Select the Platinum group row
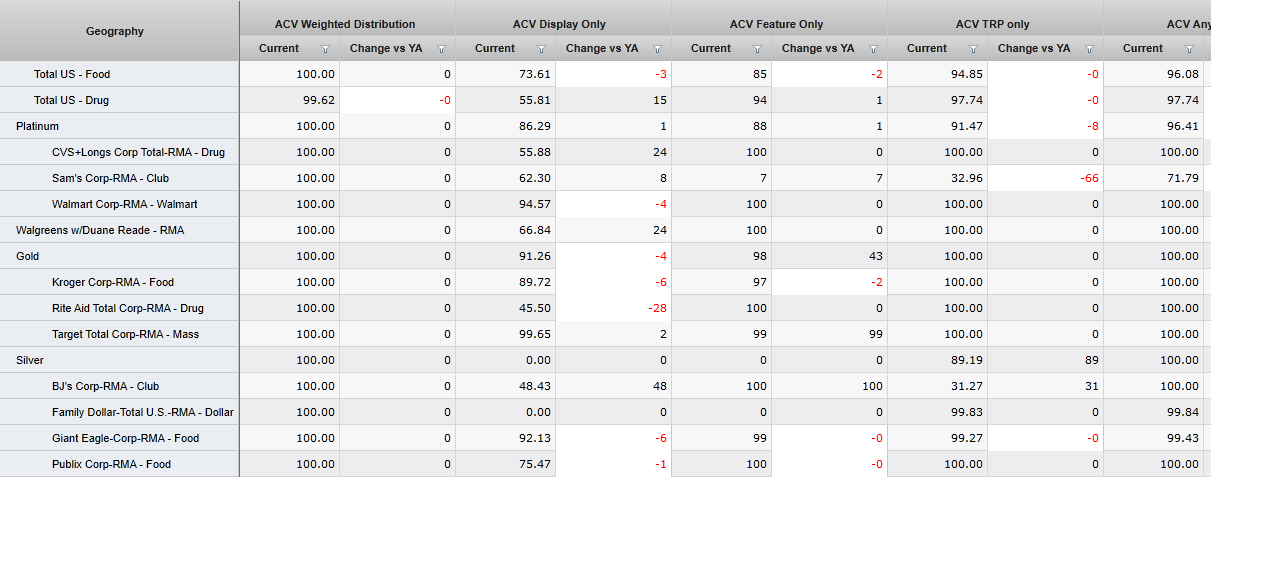The height and width of the screenshot is (587, 1268). tap(37, 126)
